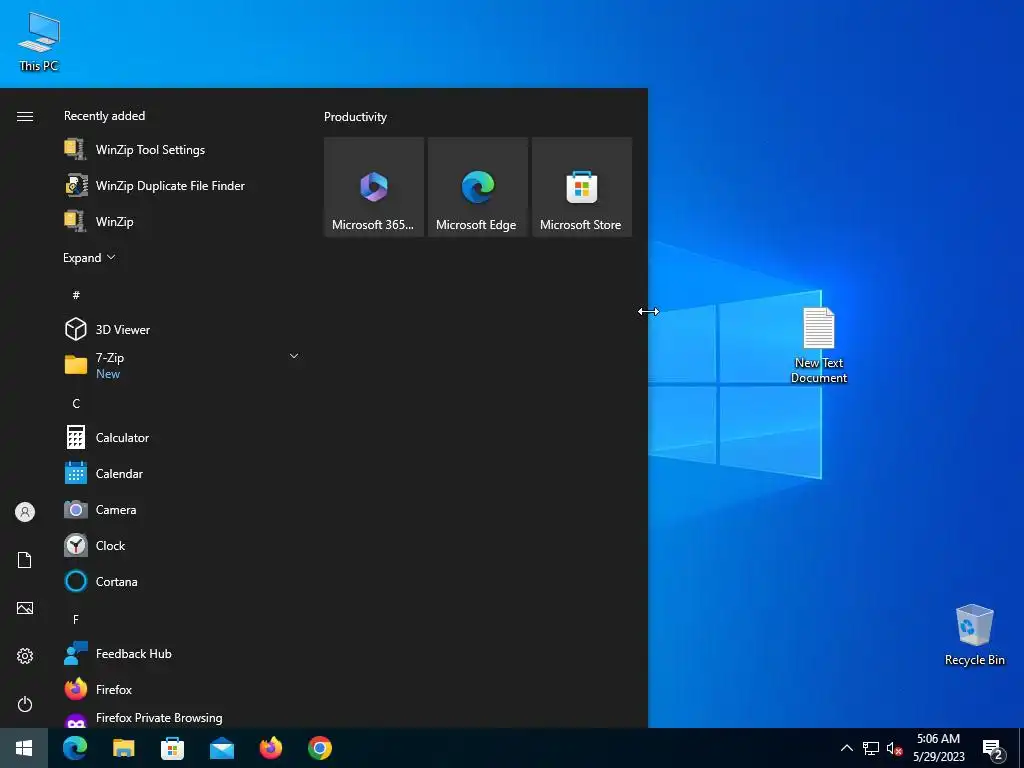Open the Microsoft 365 tile
Image resolution: width=1024 pixels, height=768 pixels.
point(374,187)
